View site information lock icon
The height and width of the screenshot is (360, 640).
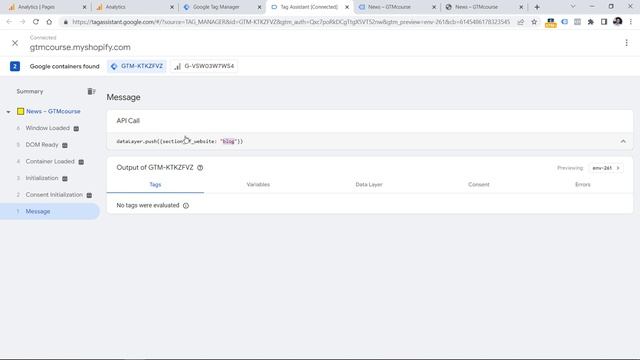[65, 22]
